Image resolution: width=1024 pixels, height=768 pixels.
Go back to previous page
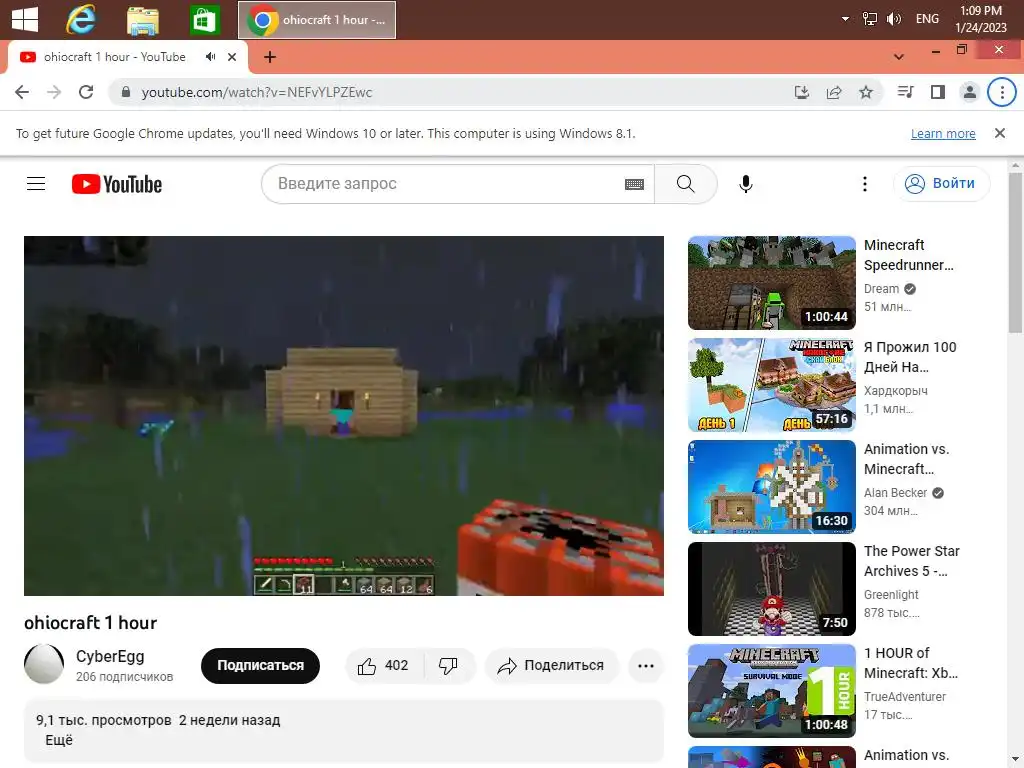(22, 92)
